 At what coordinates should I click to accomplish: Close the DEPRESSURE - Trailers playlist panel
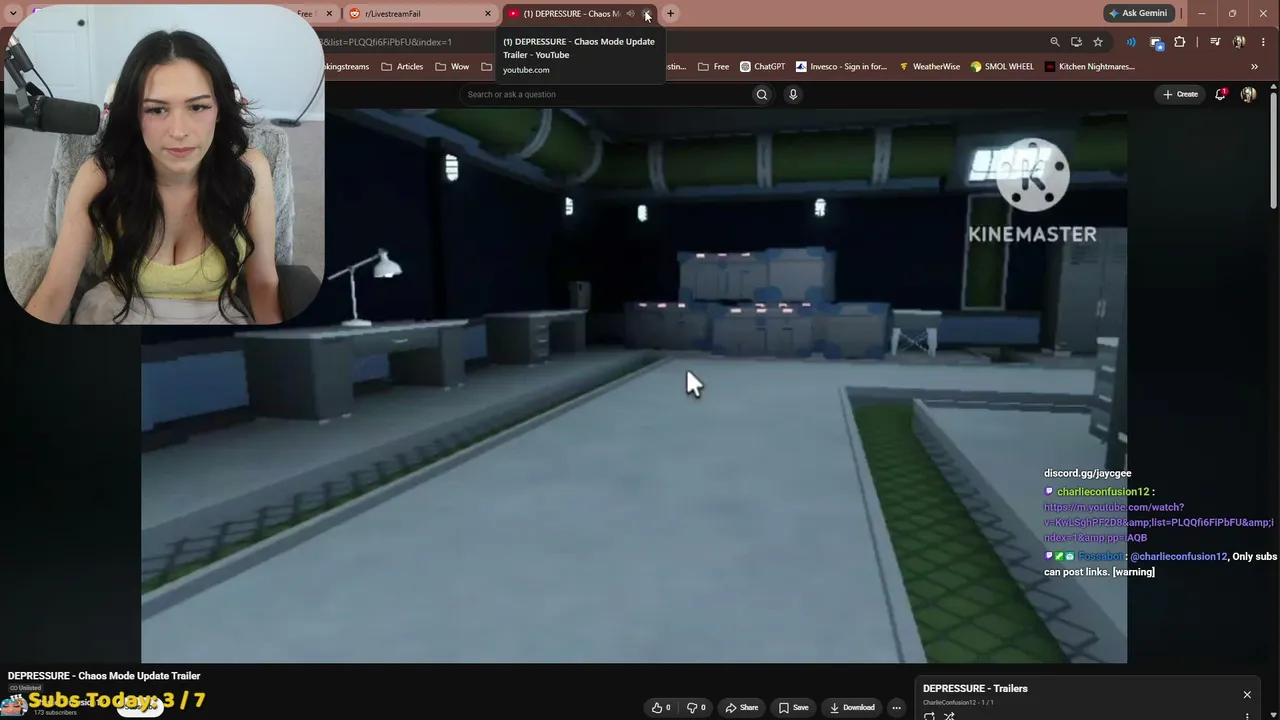[x=1247, y=695]
